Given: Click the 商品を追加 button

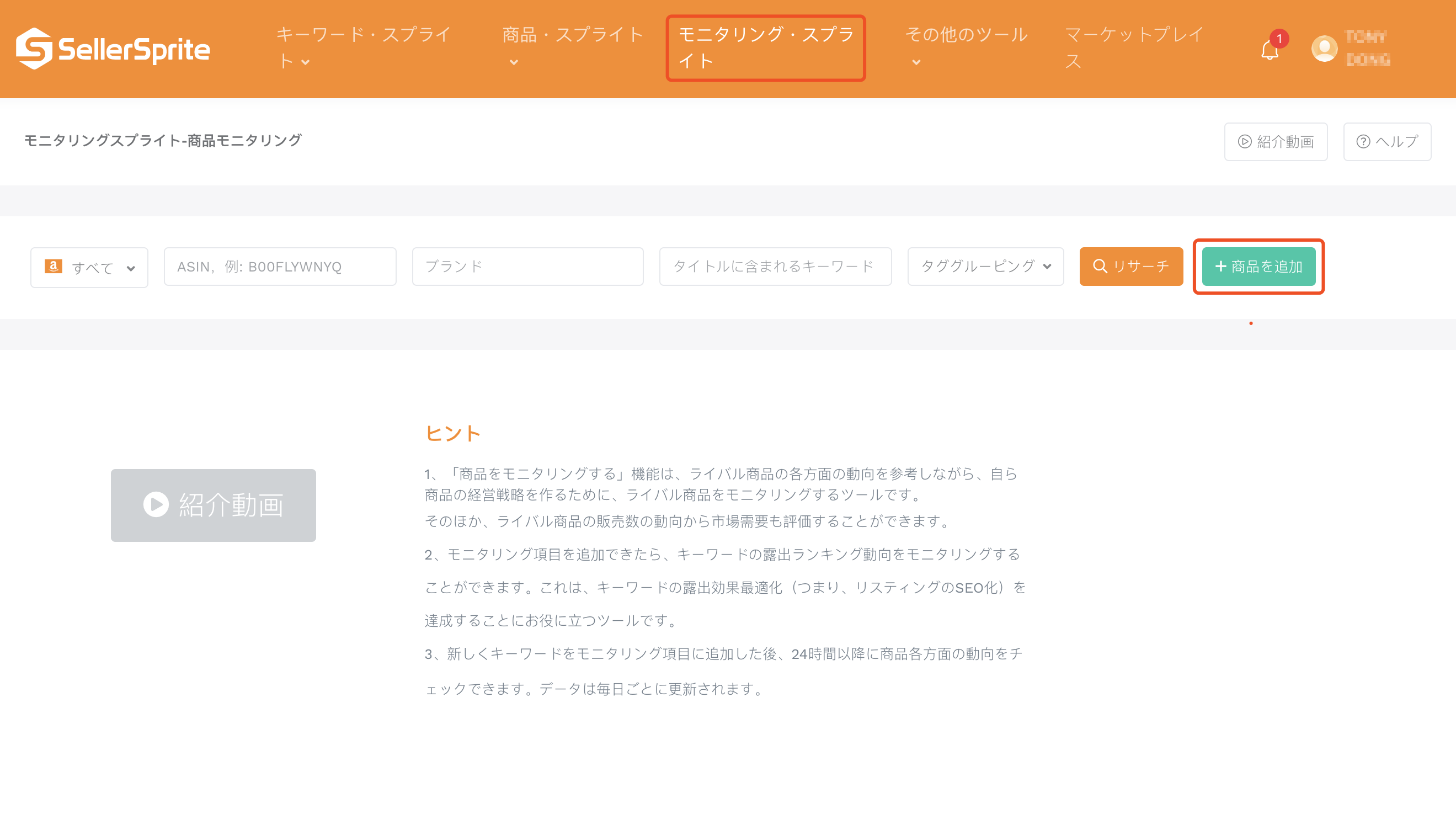Looking at the screenshot, I should [x=1258, y=266].
